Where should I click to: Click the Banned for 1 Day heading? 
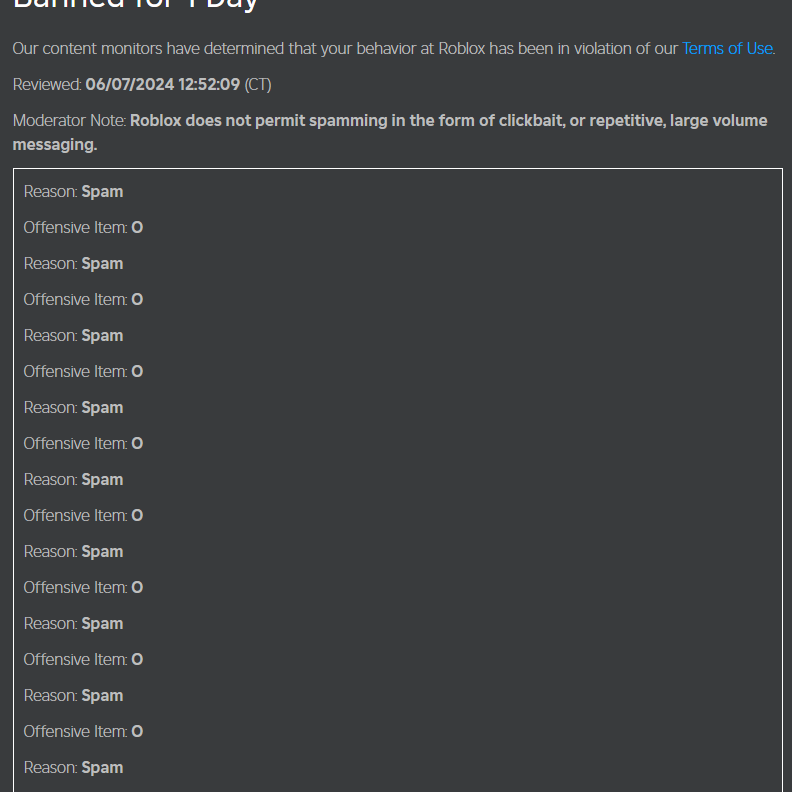(x=135, y=5)
